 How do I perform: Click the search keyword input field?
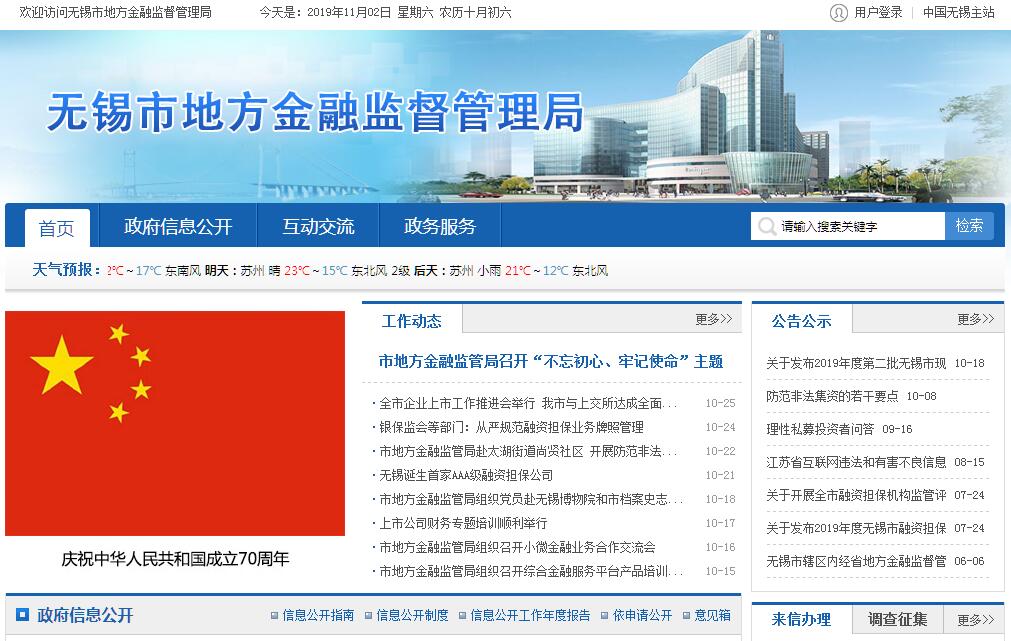tap(860, 226)
